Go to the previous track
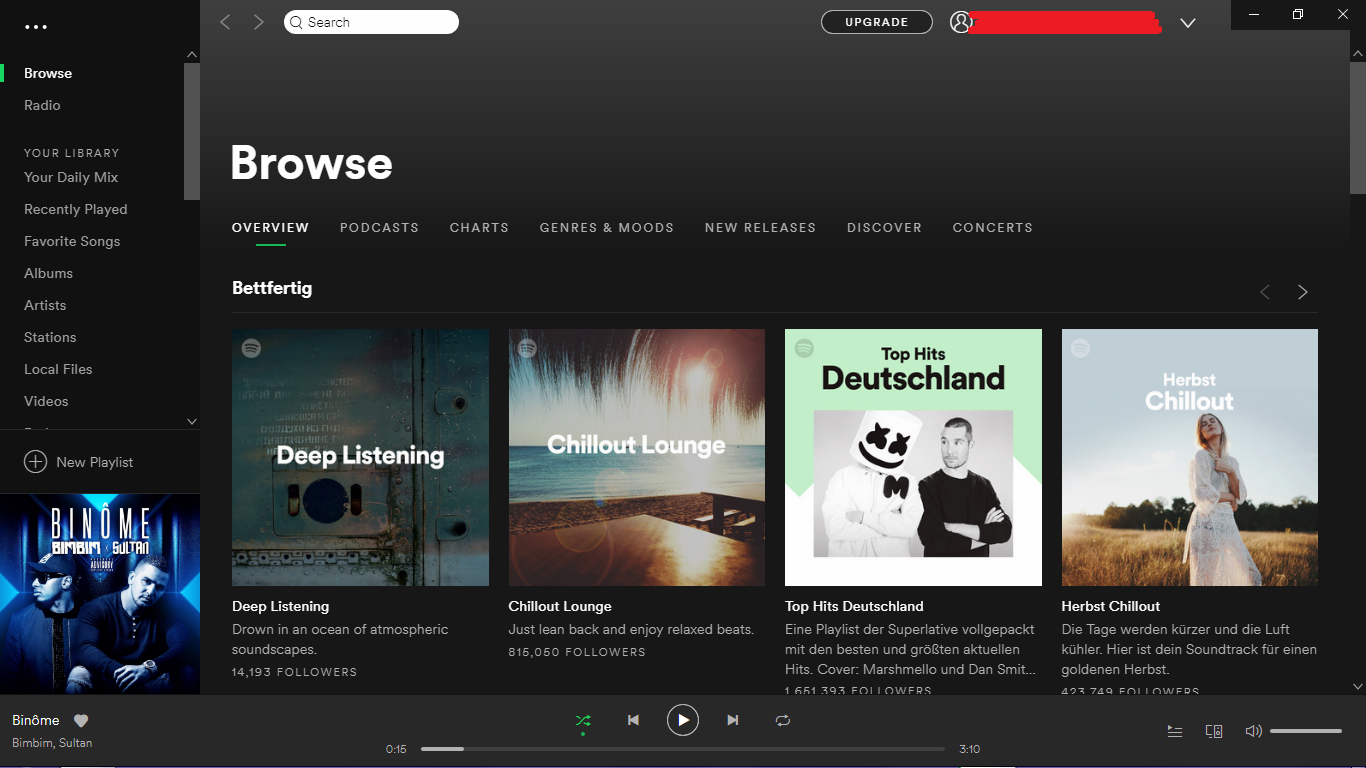1366x768 pixels. click(x=633, y=720)
